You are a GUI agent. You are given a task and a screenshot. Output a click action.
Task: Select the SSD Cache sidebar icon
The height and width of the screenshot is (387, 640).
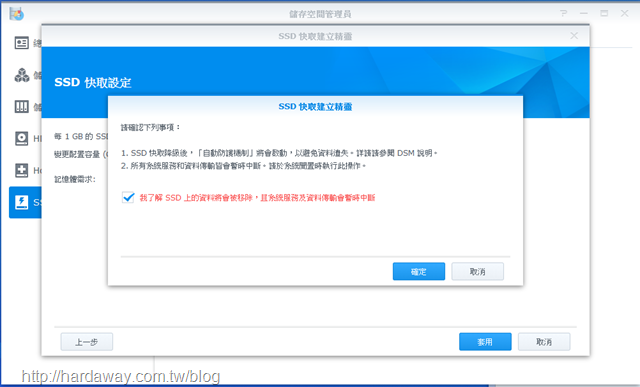click(22, 202)
